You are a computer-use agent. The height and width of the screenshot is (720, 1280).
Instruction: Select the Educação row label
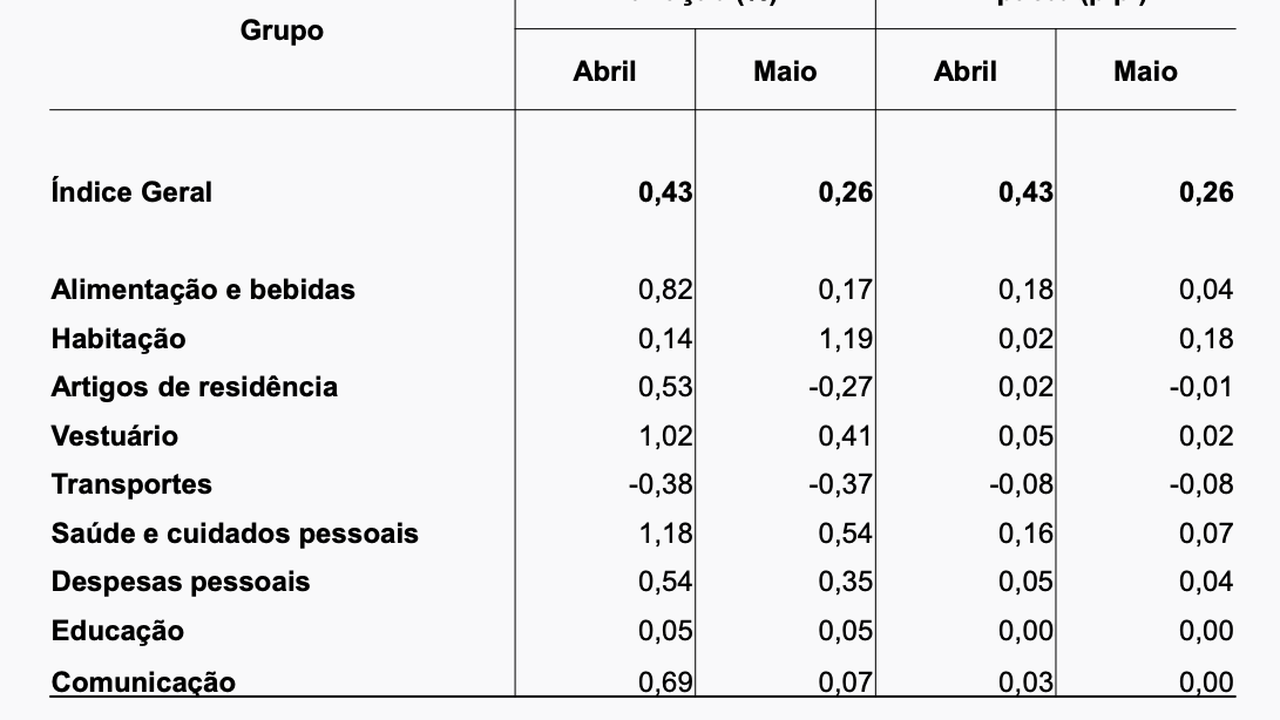[x=117, y=631]
